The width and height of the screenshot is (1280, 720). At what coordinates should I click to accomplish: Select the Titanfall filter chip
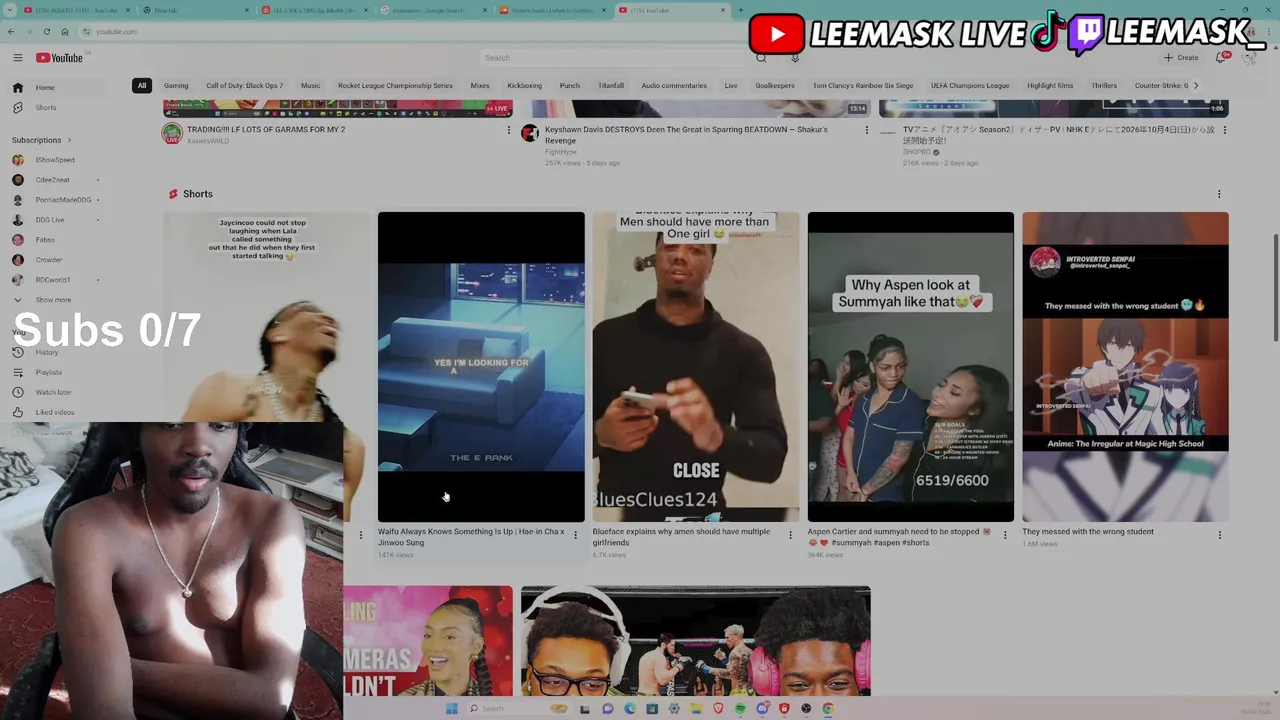click(611, 86)
